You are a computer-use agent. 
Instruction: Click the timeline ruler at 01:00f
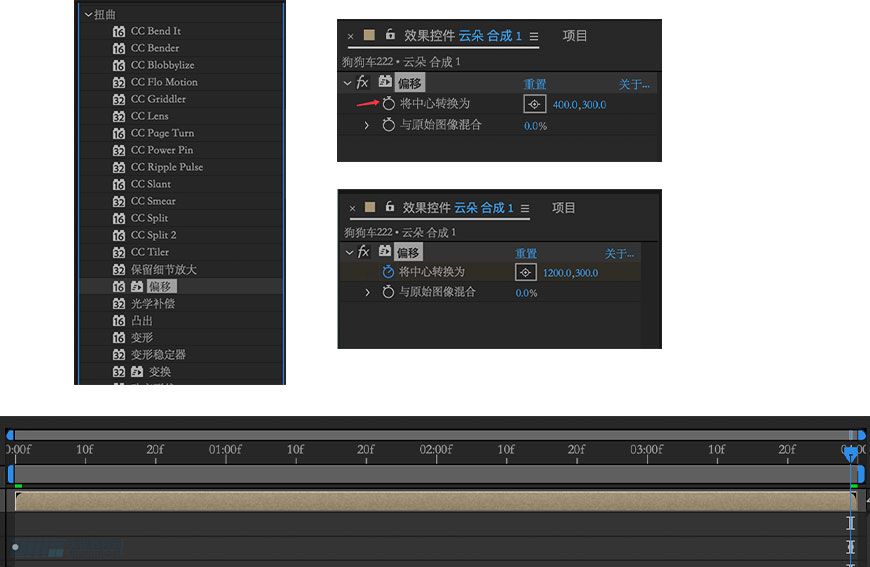[225, 450]
